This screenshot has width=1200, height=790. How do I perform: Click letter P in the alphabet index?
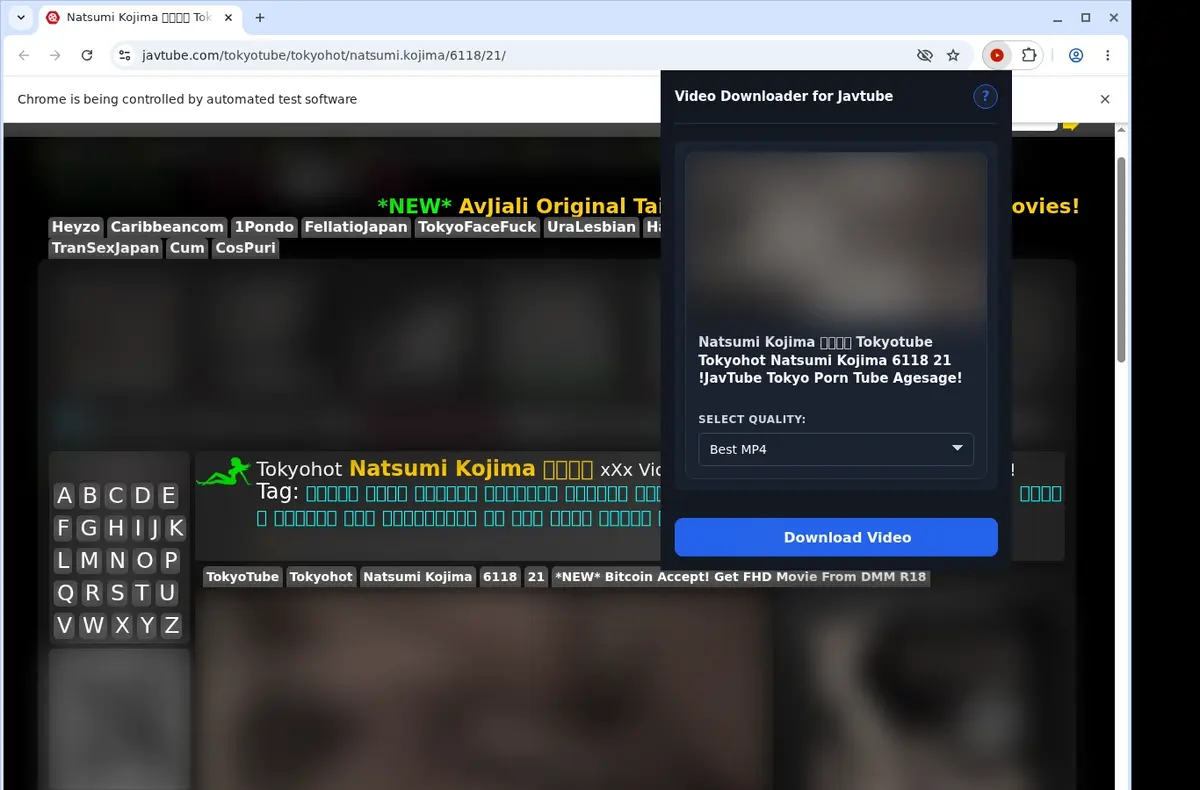pos(171,560)
